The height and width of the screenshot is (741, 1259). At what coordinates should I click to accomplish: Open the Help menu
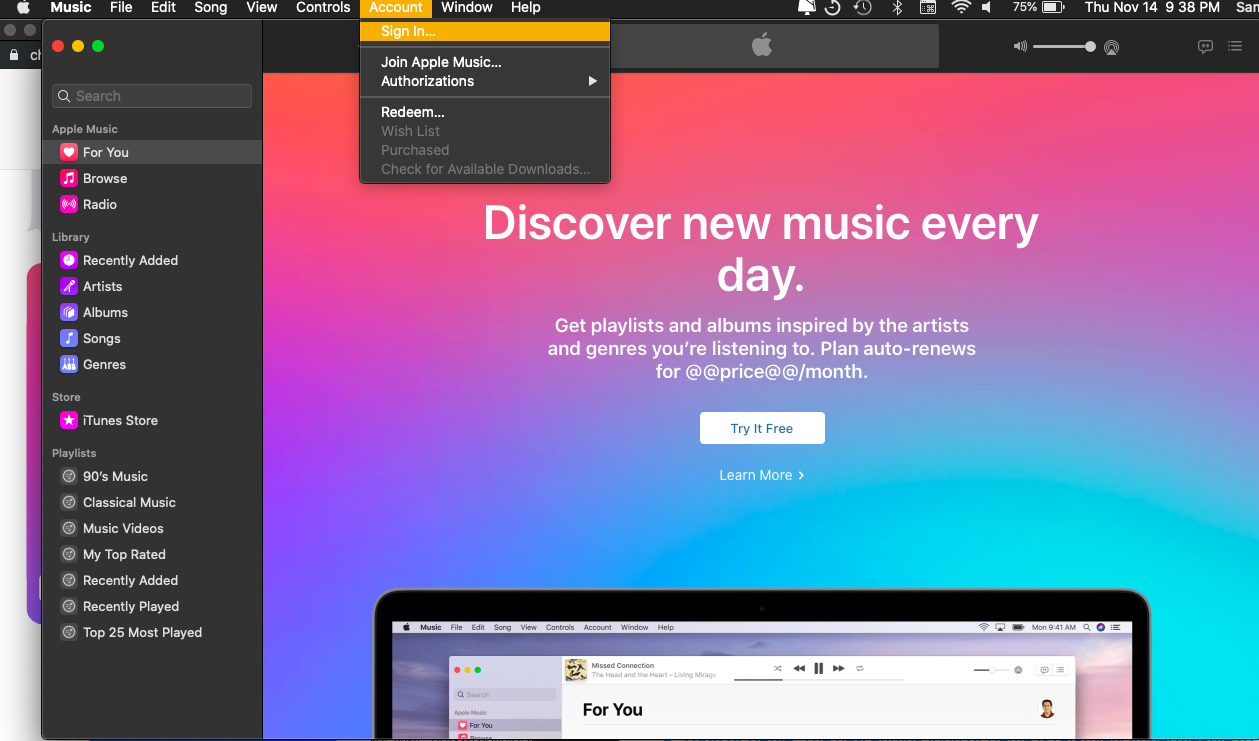coord(526,8)
